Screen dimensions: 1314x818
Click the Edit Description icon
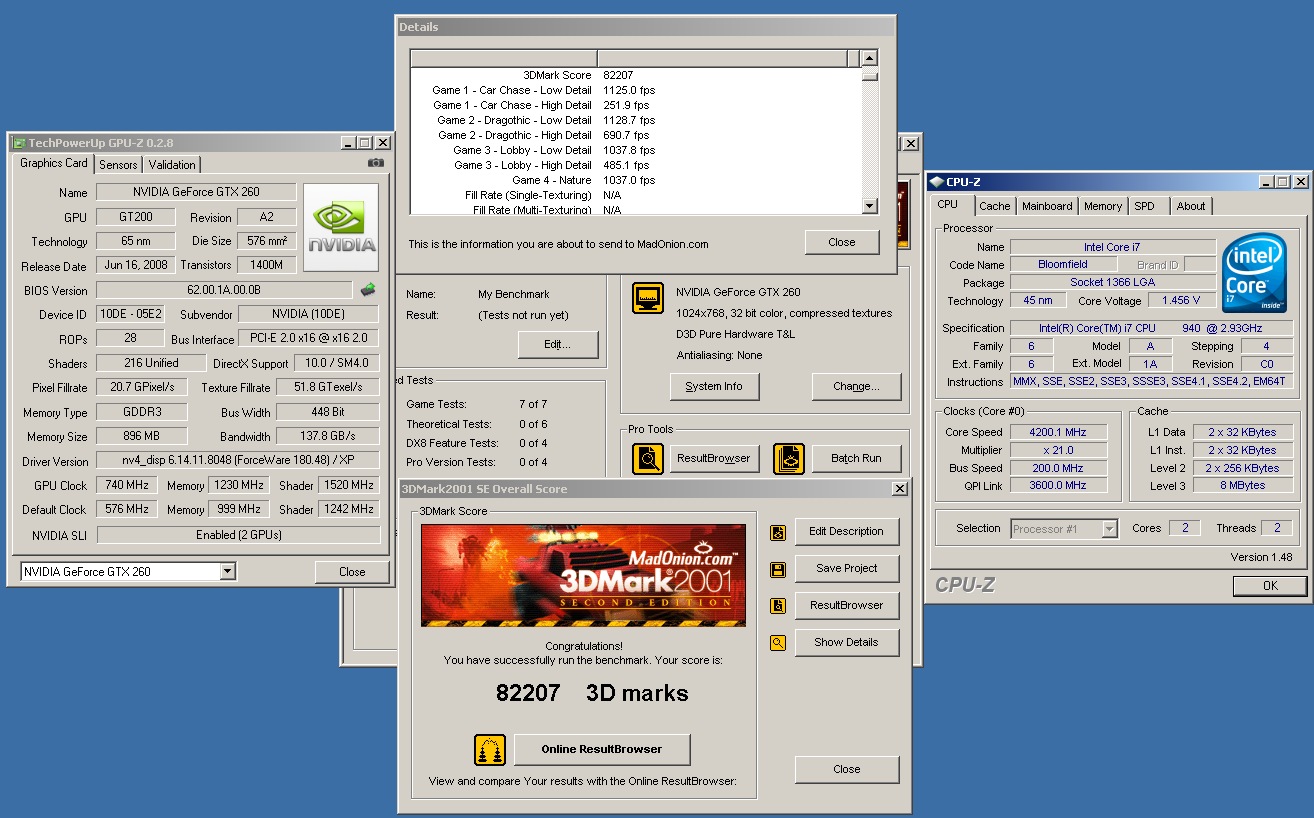pos(778,532)
